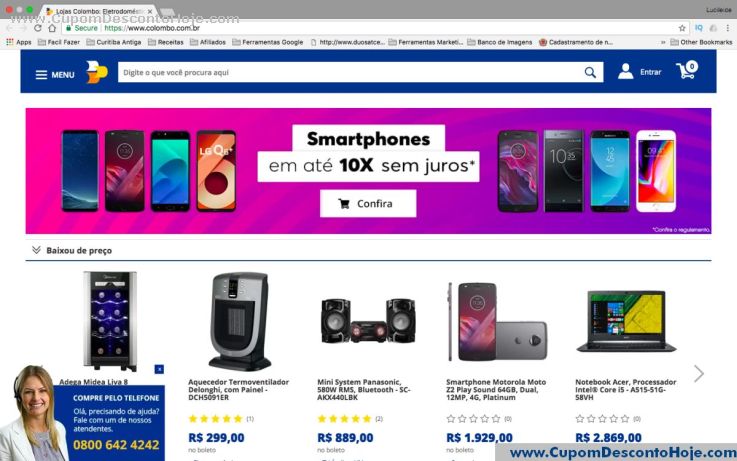Open the Ferramentas Google bookmark folder
The height and width of the screenshot is (461, 737).
click(267, 42)
